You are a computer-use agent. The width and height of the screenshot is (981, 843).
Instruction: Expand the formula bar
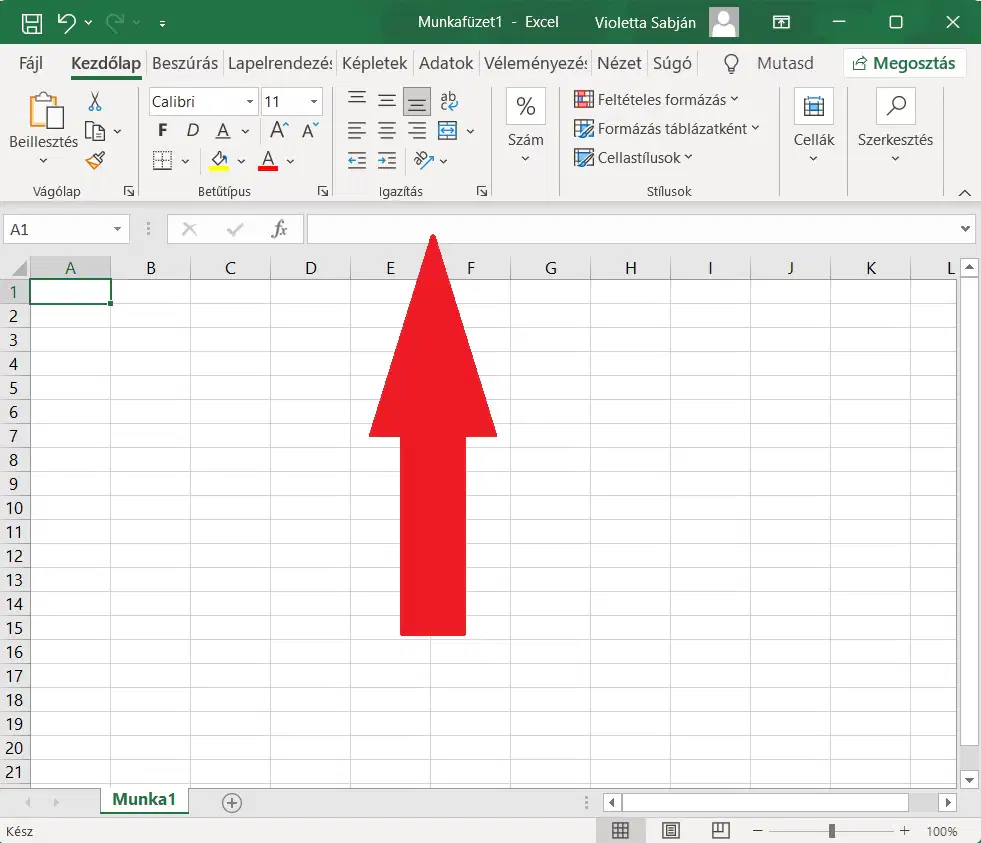(965, 230)
